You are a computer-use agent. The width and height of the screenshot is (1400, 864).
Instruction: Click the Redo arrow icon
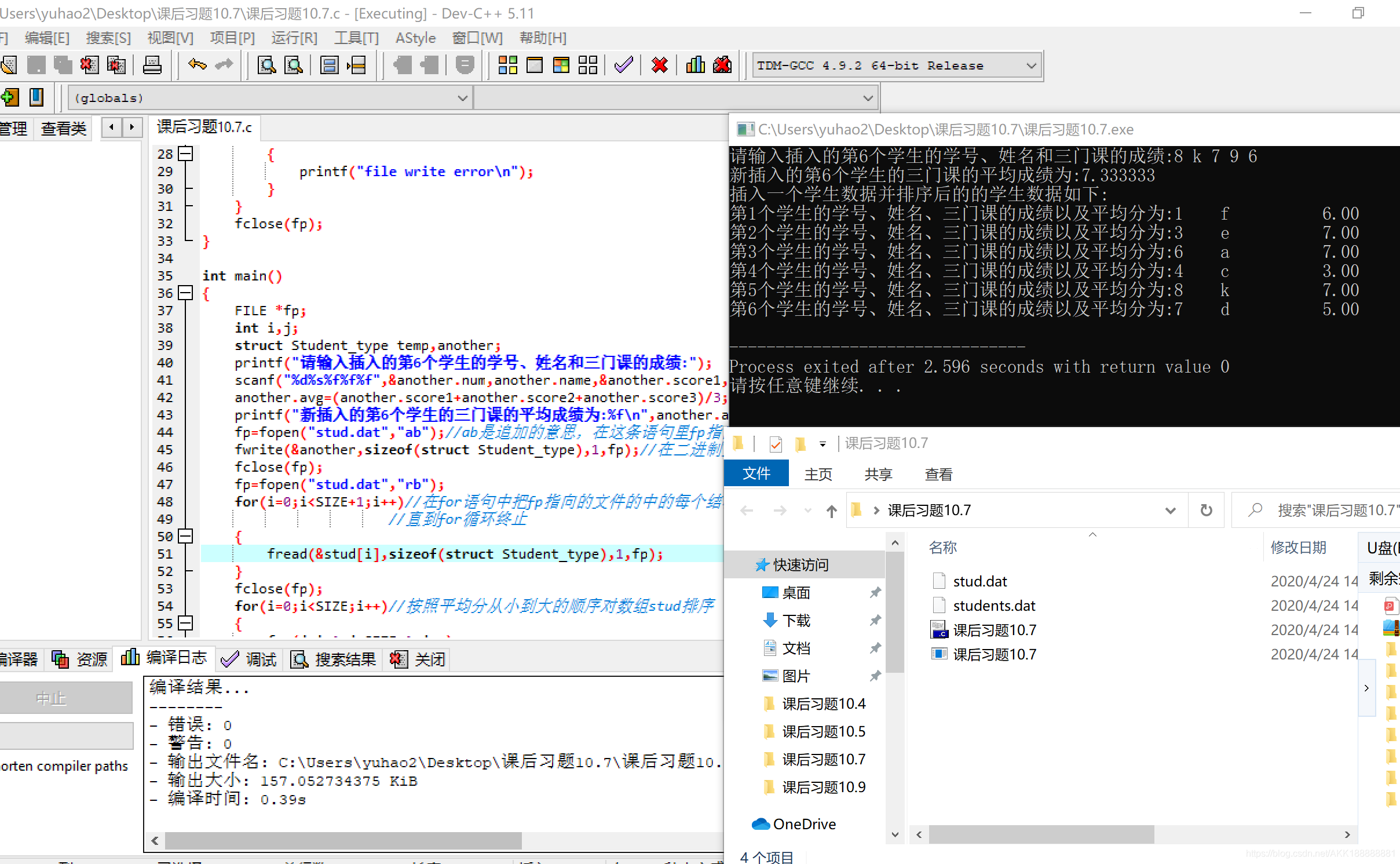[x=224, y=65]
